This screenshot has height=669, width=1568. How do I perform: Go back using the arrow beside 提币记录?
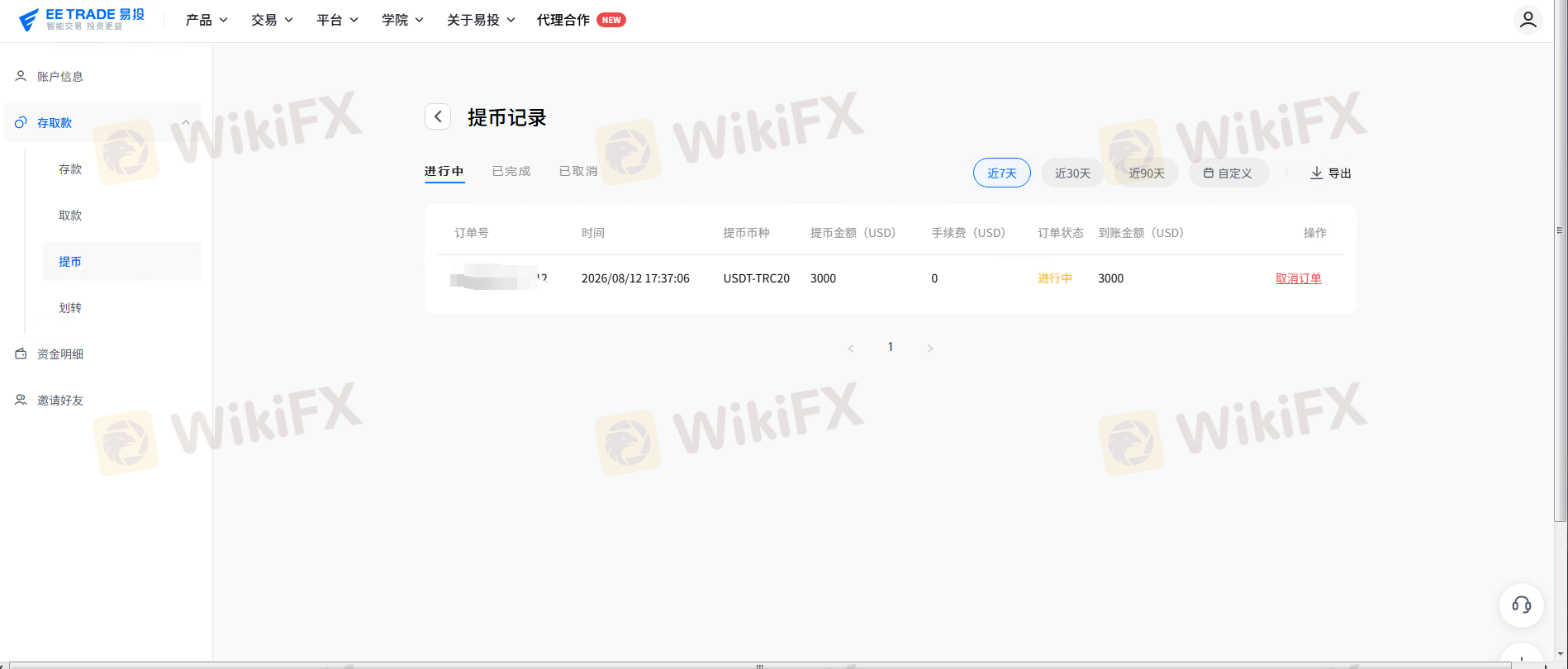pos(438,116)
